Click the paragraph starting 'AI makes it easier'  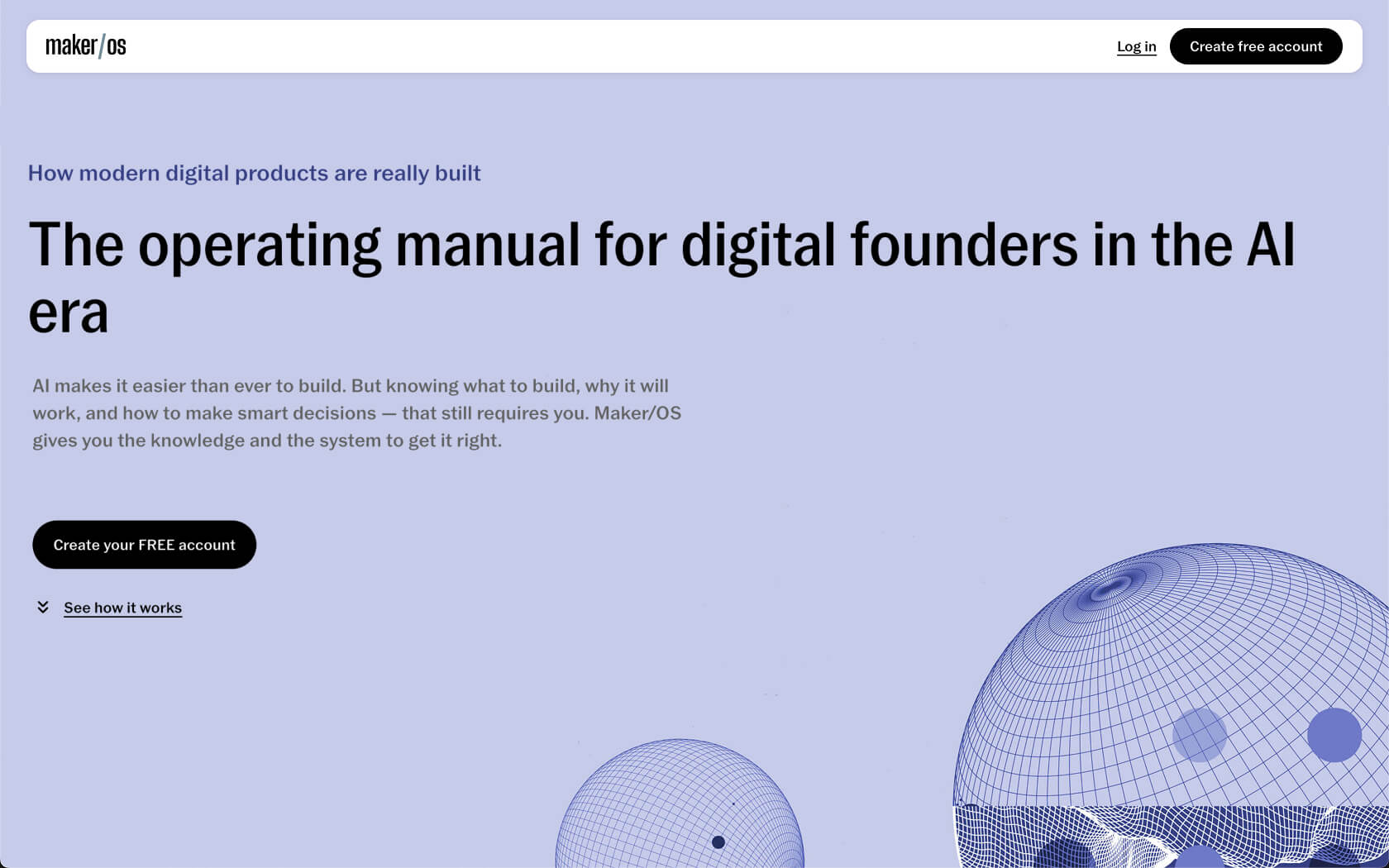click(356, 413)
